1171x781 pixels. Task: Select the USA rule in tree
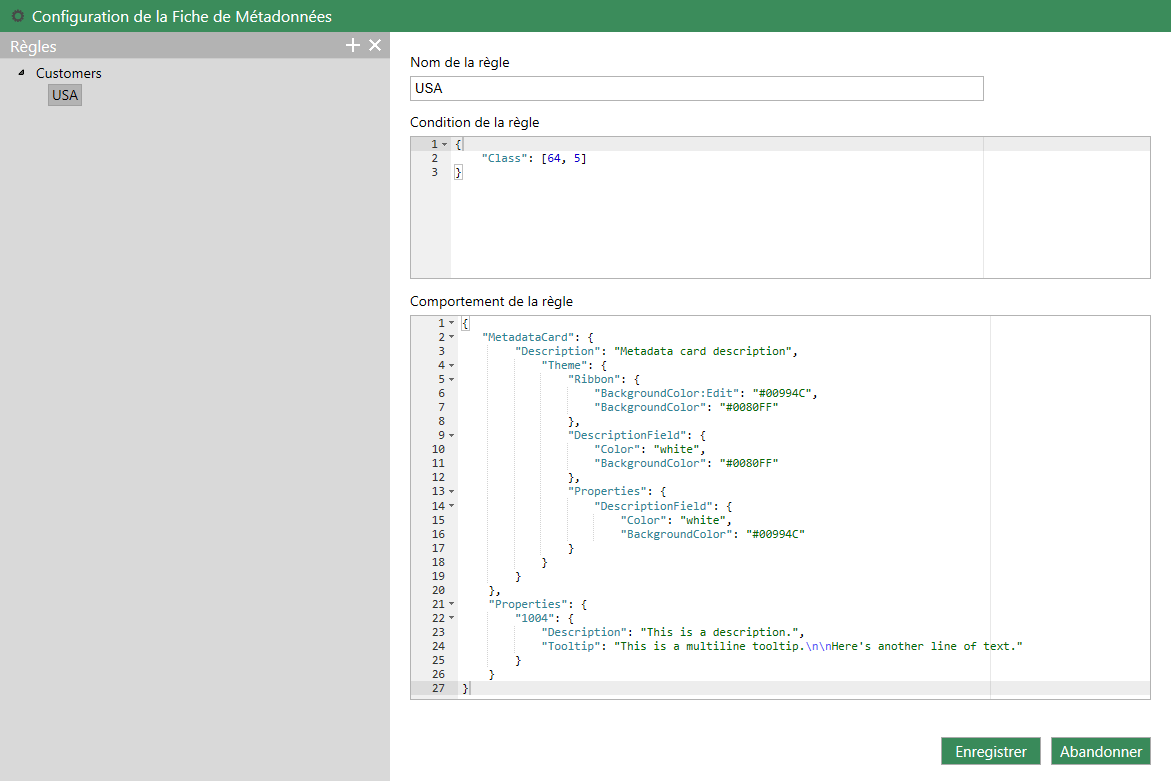point(65,96)
